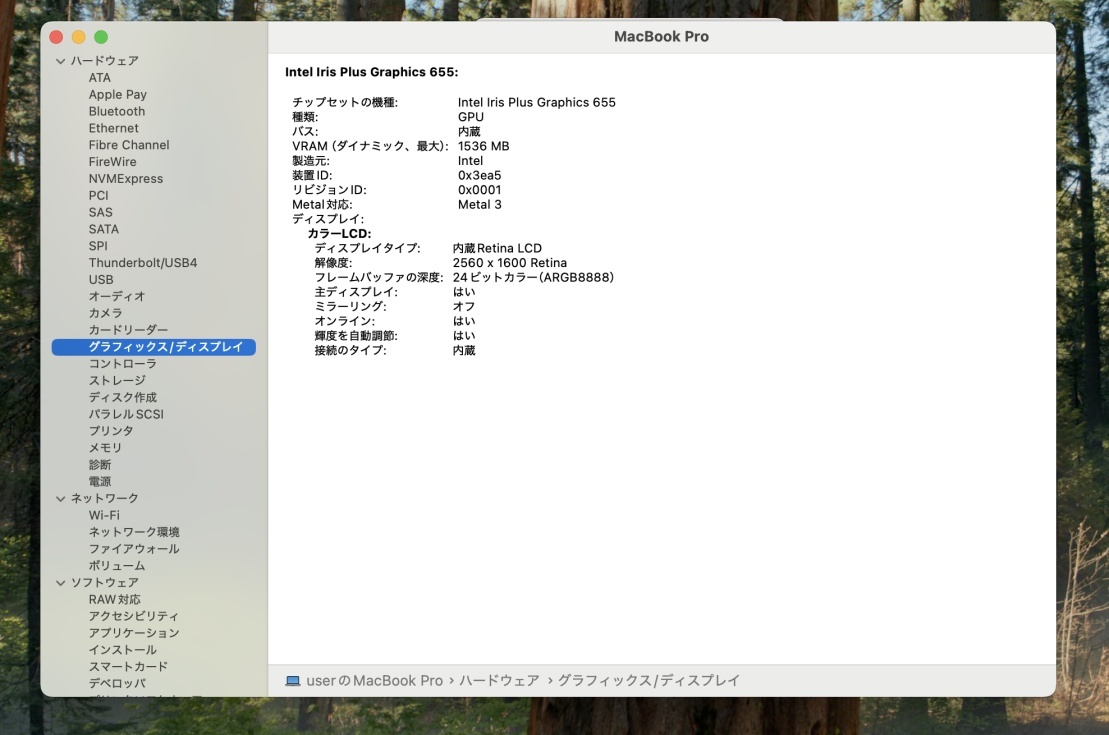Image resolution: width=1109 pixels, height=735 pixels.
Task: Show PCI details
Action: tap(98, 196)
